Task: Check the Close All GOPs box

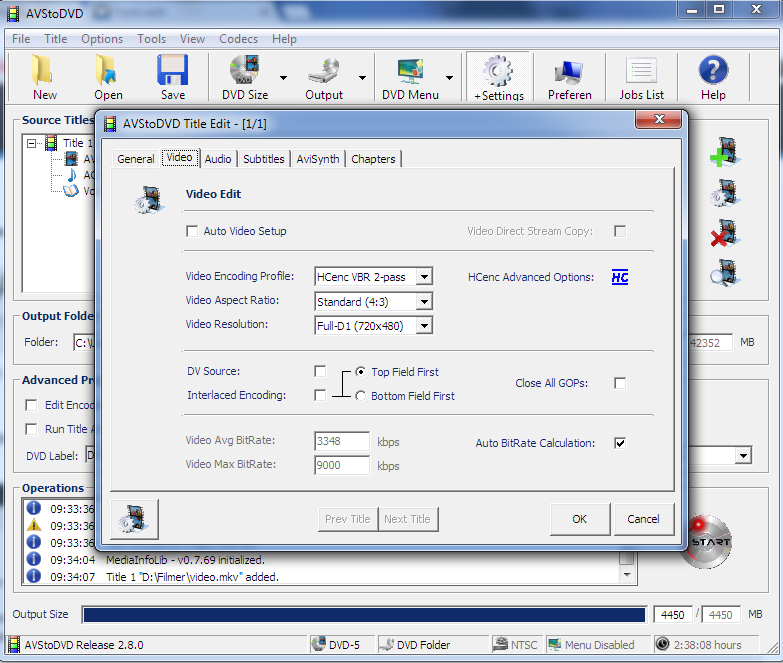Action: [x=620, y=383]
